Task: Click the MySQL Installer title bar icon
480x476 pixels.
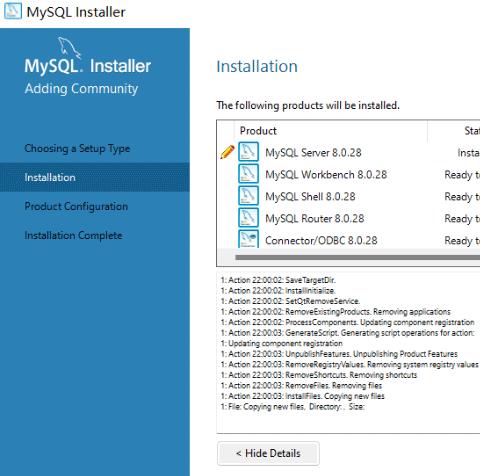Action: point(13,12)
